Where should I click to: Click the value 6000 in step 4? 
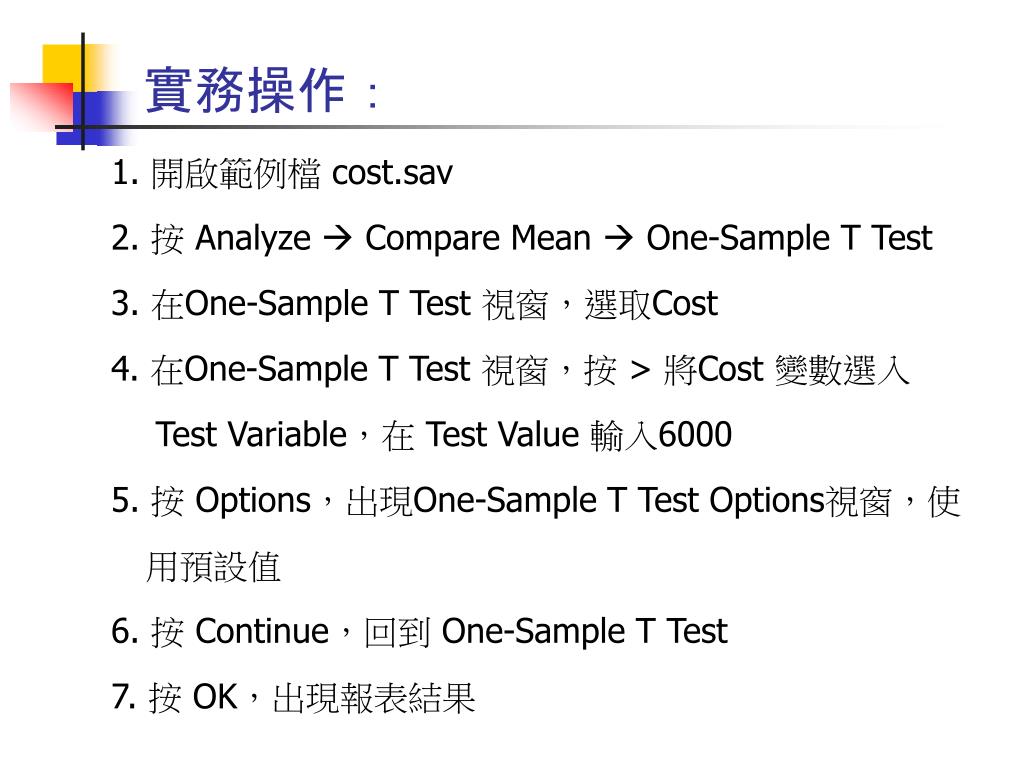tap(695, 434)
